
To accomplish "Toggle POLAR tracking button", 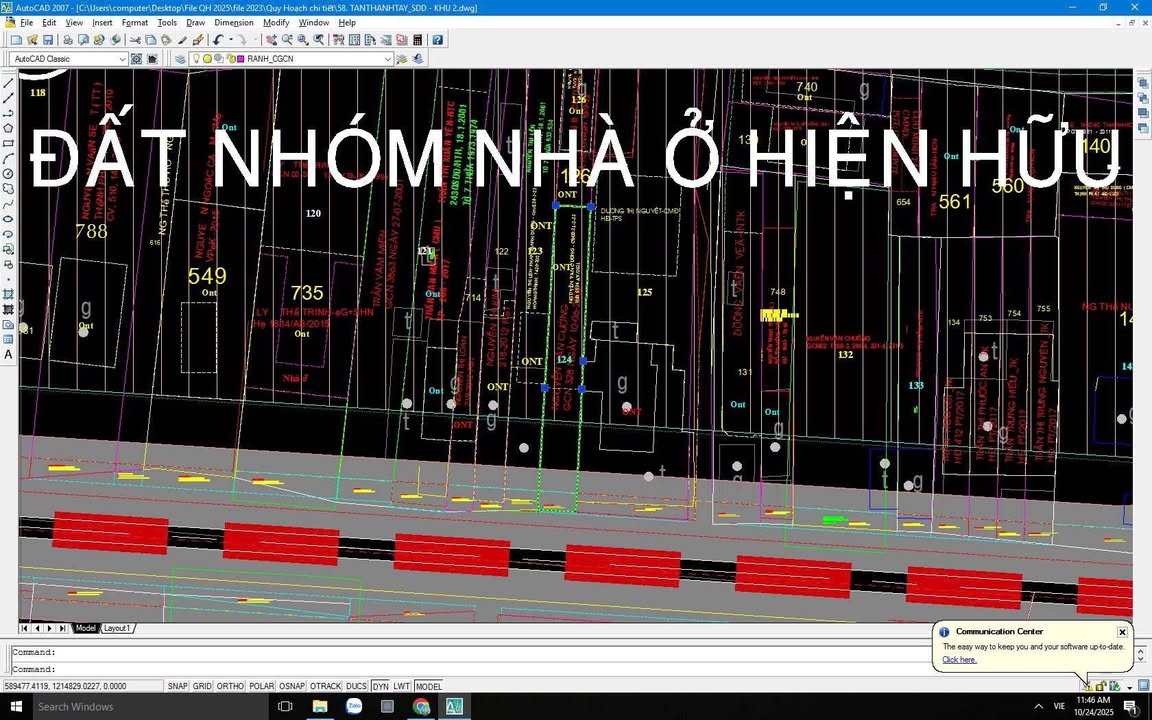I will pos(262,685).
